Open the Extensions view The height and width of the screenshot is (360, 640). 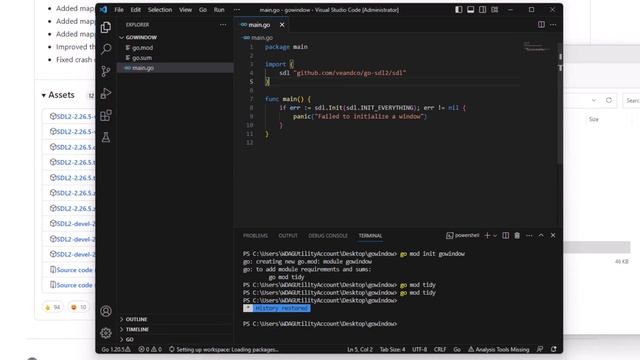(x=106, y=115)
